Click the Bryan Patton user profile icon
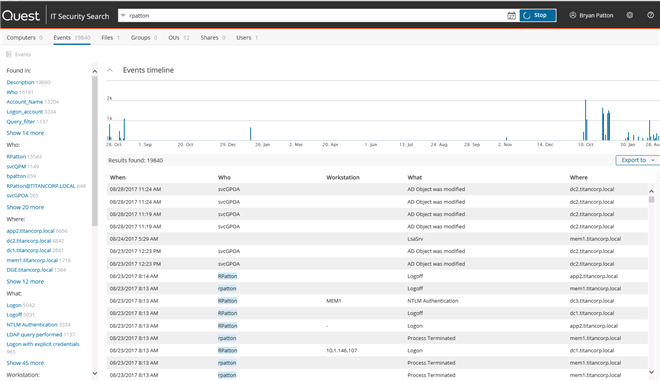Screen dimensions: 660x381 572,15
